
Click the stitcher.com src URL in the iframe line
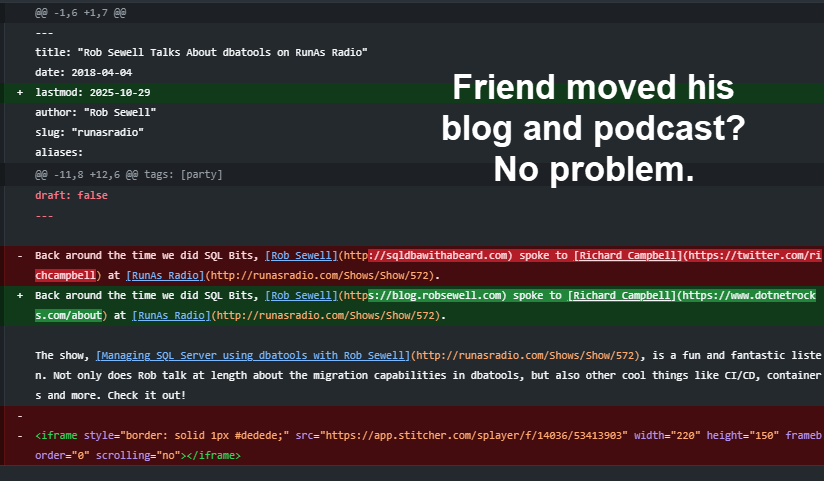473,435
